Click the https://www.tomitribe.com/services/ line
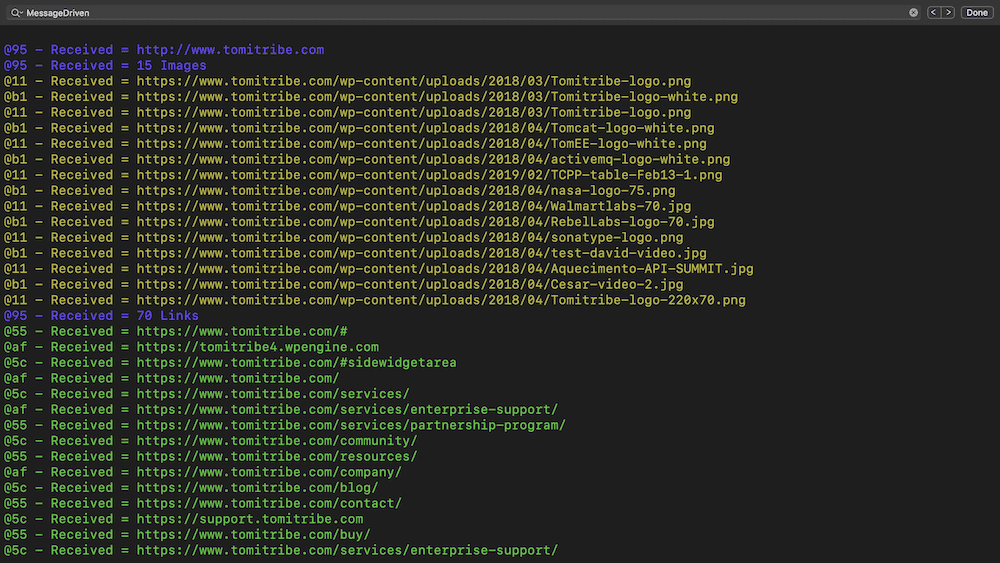 coord(207,394)
